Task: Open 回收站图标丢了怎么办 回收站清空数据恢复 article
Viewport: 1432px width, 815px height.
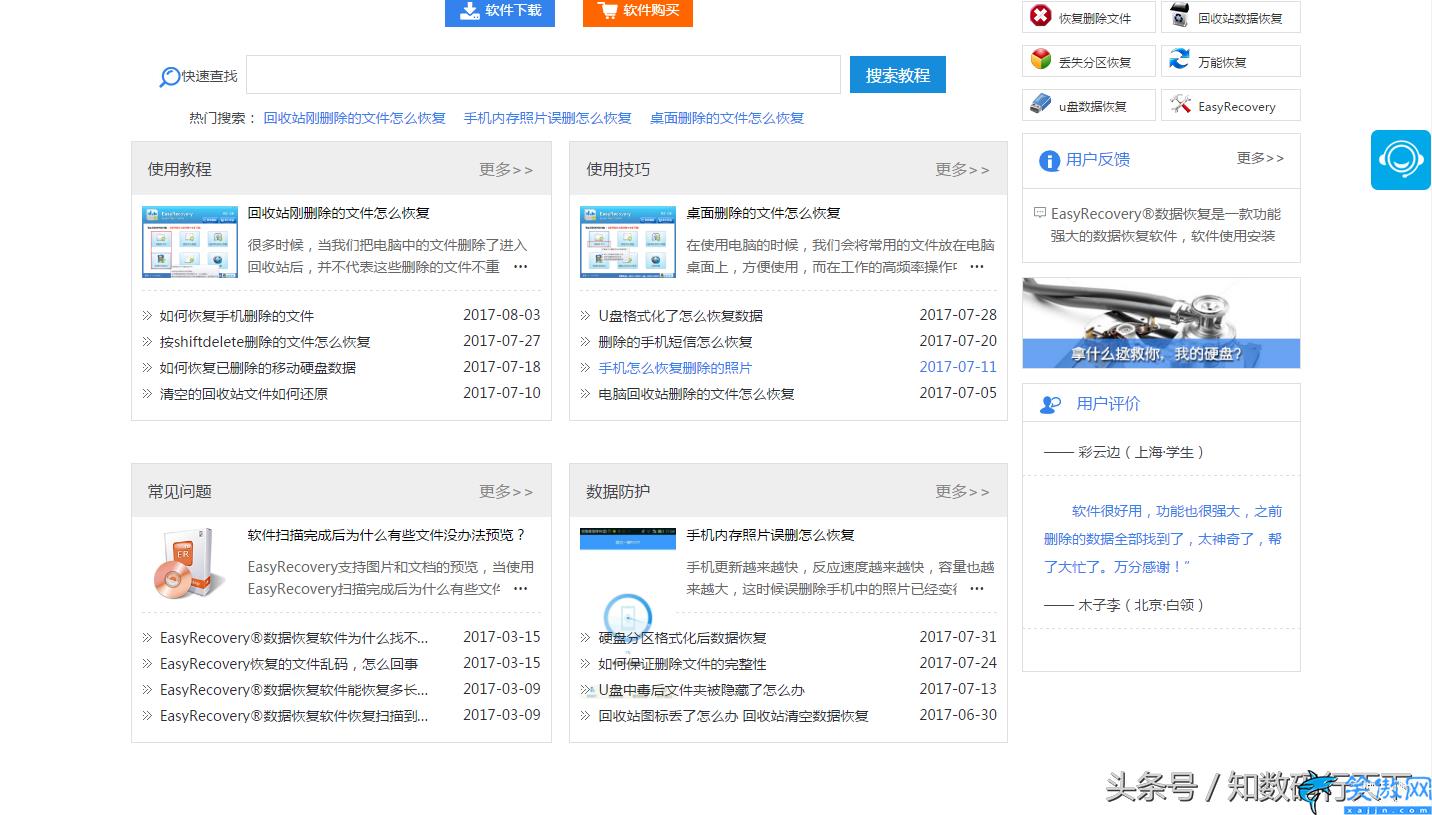Action: point(733,716)
